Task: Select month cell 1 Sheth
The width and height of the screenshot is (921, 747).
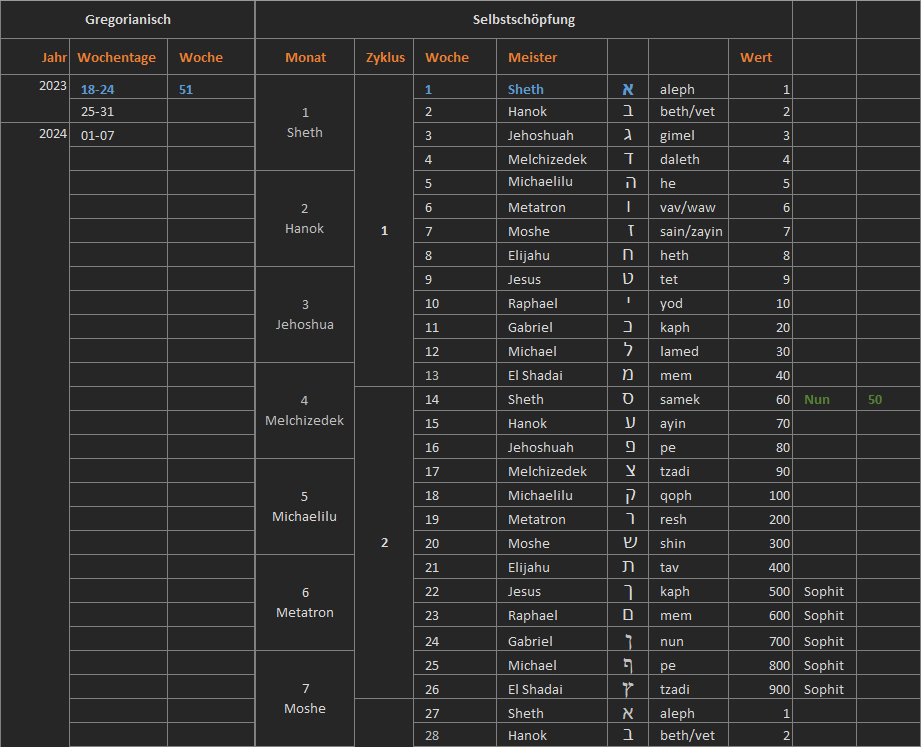Action: (305, 123)
